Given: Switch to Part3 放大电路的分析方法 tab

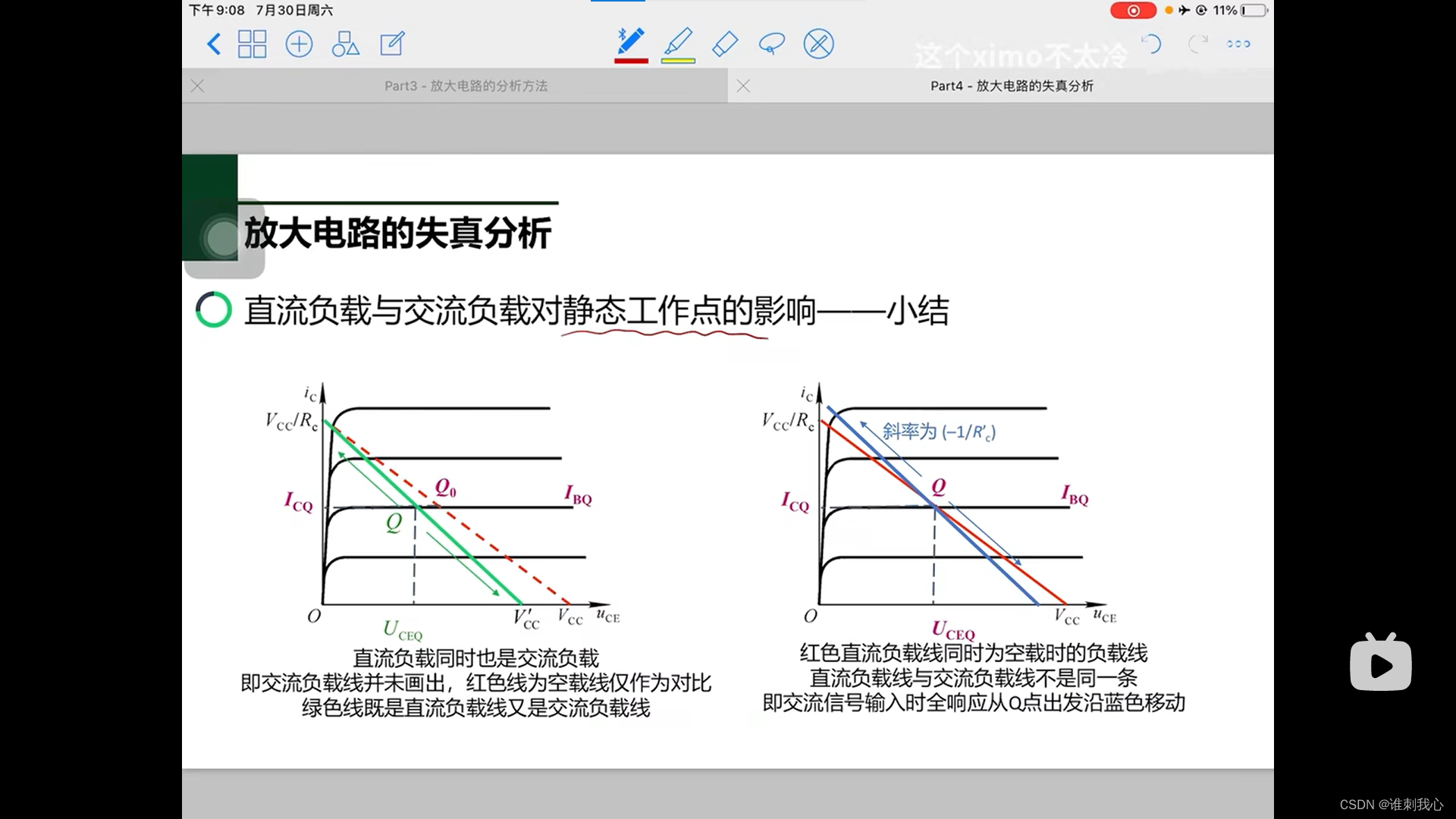Looking at the screenshot, I should point(466,86).
